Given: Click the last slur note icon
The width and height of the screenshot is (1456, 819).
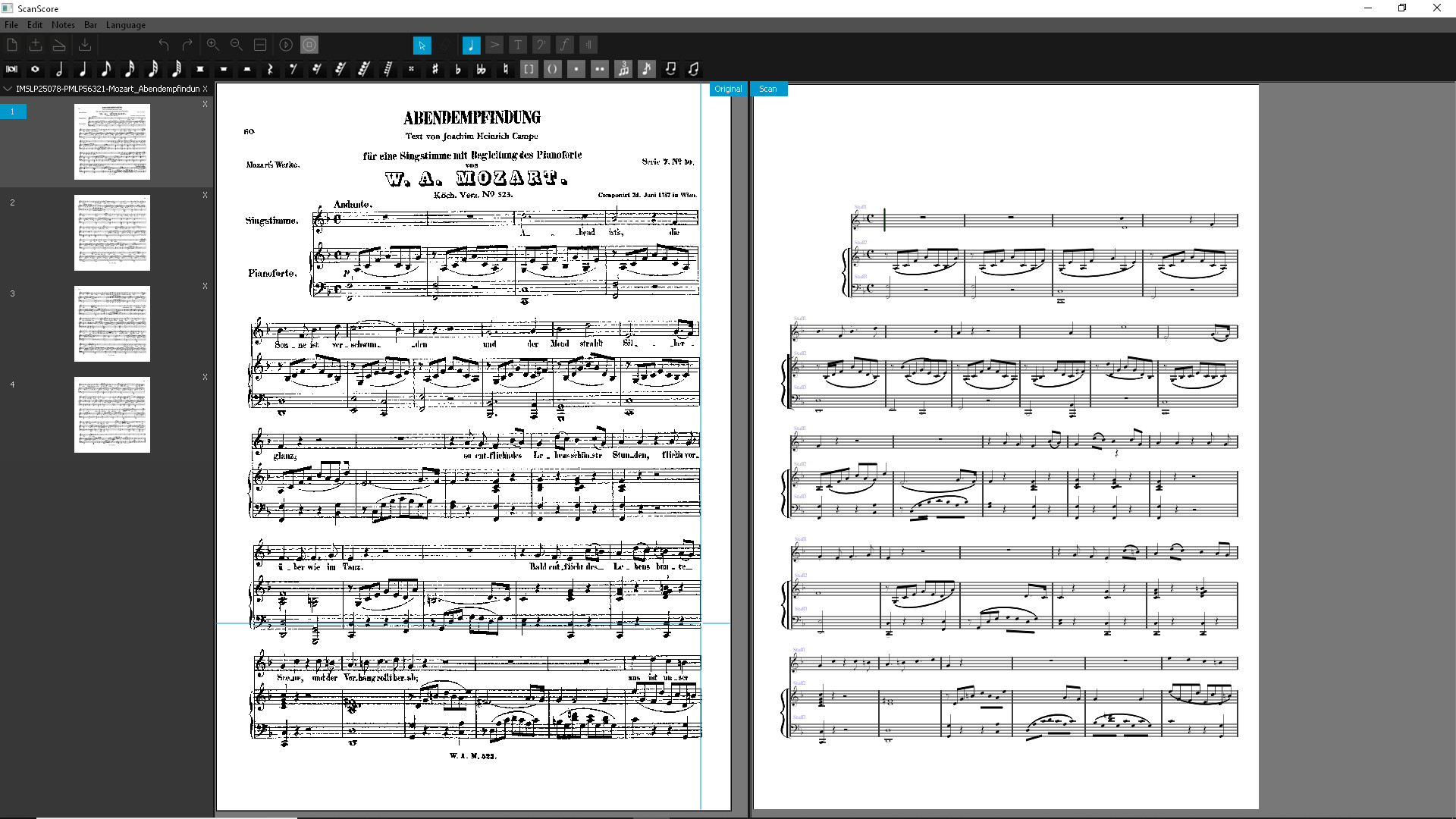Looking at the screenshot, I should coord(694,69).
